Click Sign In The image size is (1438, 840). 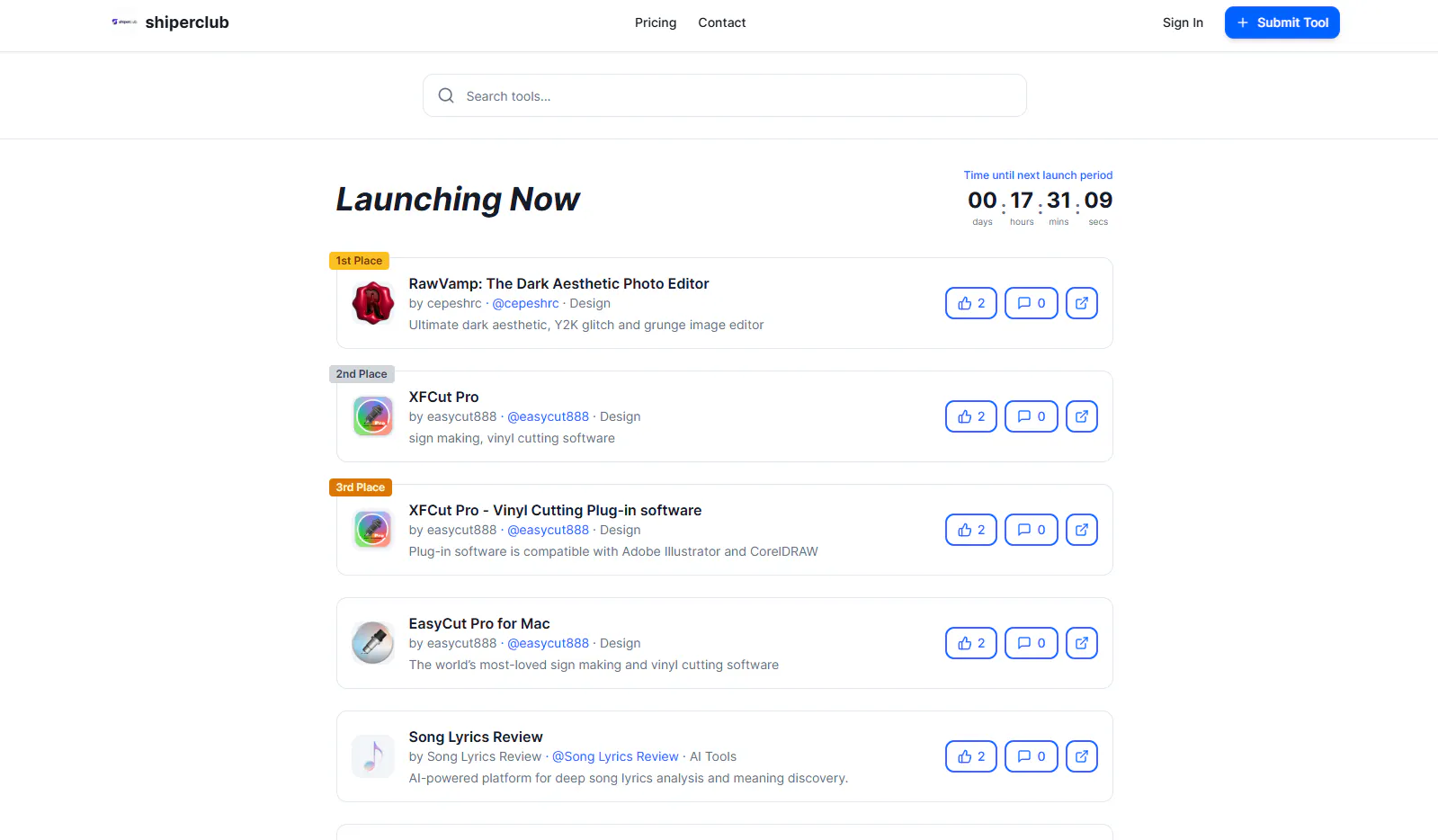tap(1183, 22)
